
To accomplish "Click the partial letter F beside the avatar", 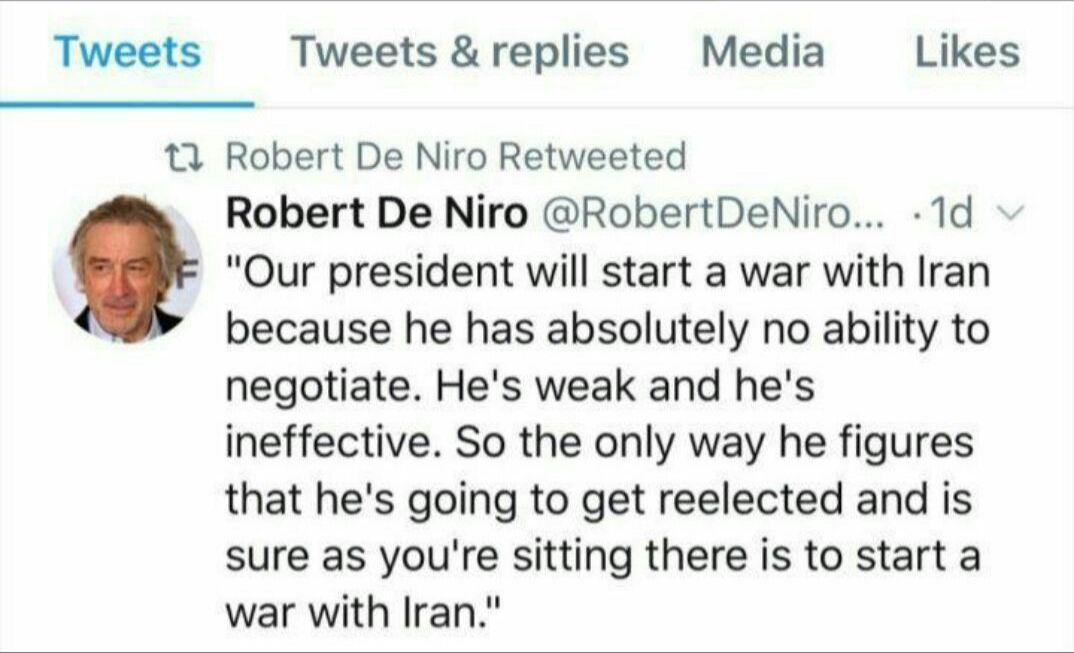I will click(x=211, y=269).
